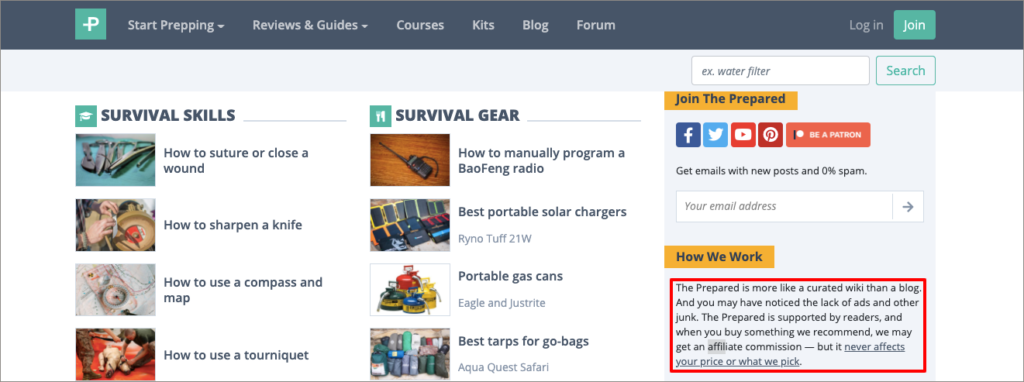Click the knife sharpening thumbnail image
1024x382 pixels.
pyautogui.click(x=115, y=225)
